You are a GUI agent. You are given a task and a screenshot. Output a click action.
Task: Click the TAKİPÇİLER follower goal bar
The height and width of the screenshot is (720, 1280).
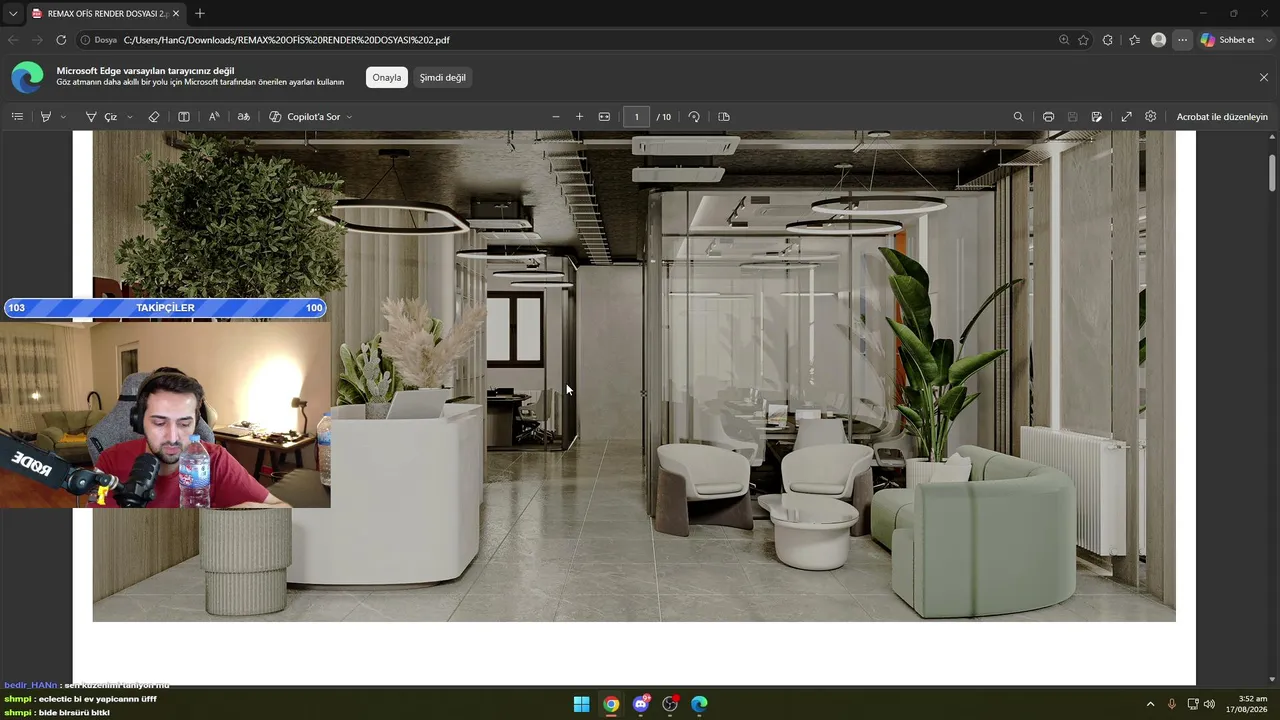(x=165, y=308)
